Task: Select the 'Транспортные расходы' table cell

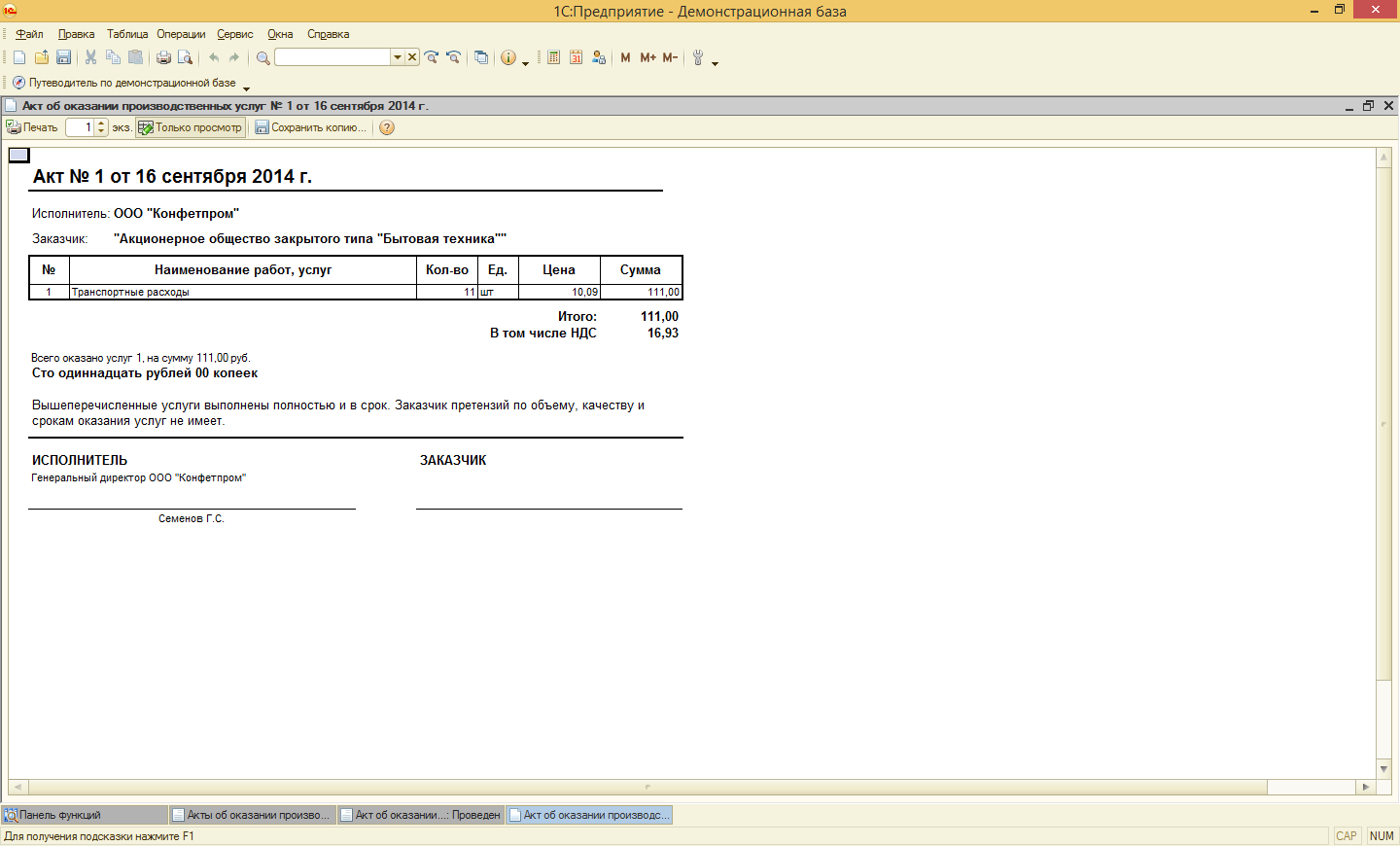Action: [x=243, y=292]
